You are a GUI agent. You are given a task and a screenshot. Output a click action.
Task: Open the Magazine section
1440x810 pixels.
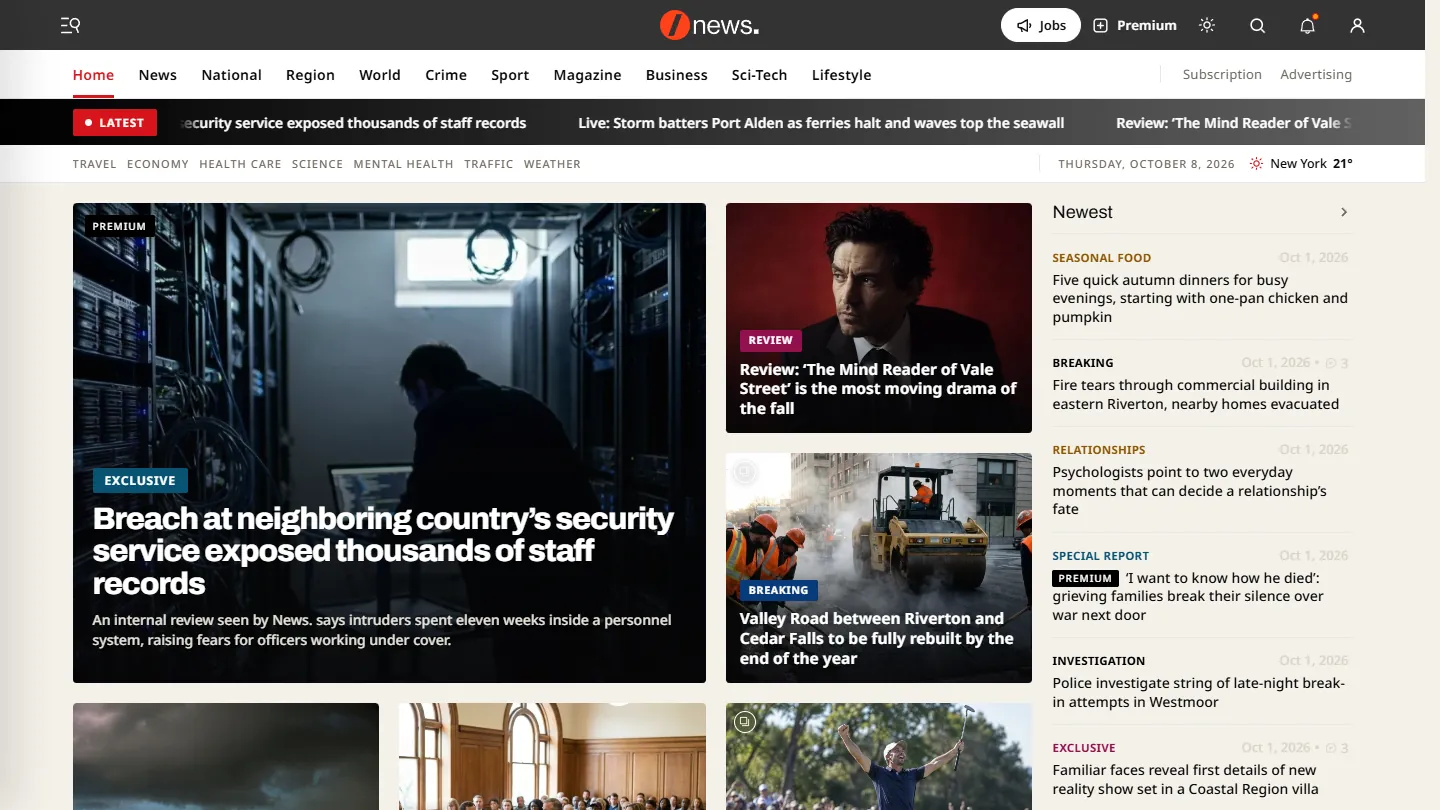pos(587,75)
